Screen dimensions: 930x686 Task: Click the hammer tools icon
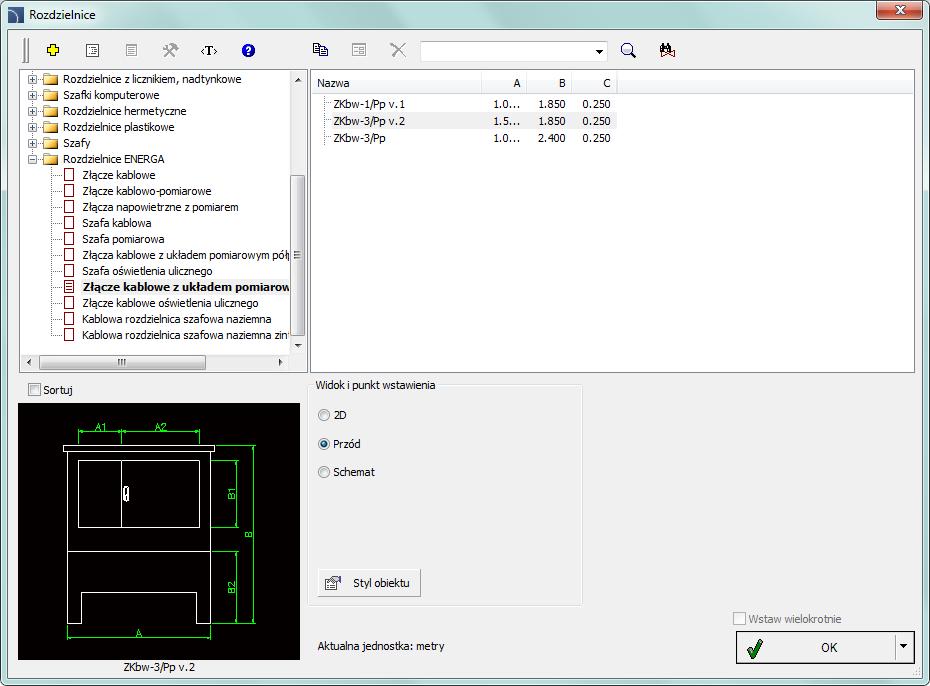tap(170, 50)
